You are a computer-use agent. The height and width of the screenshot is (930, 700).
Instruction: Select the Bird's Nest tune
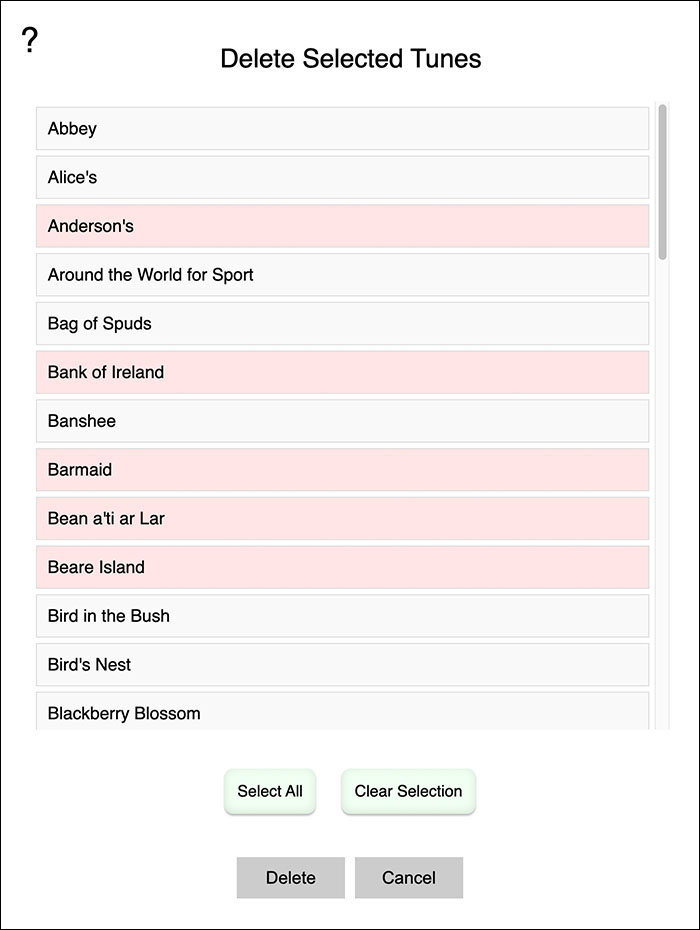click(342, 665)
